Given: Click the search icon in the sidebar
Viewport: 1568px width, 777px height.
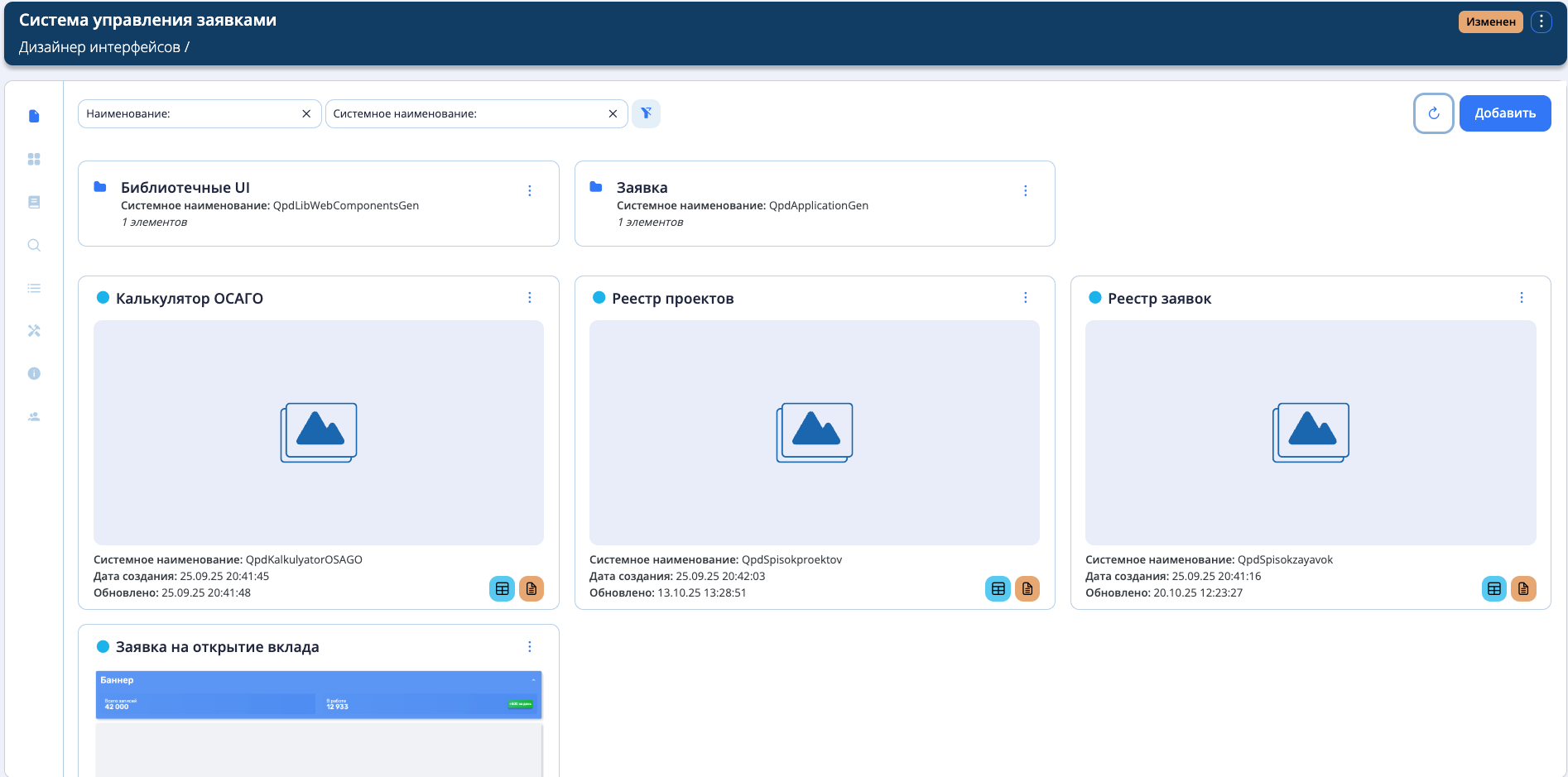Looking at the screenshot, I should point(33,245).
